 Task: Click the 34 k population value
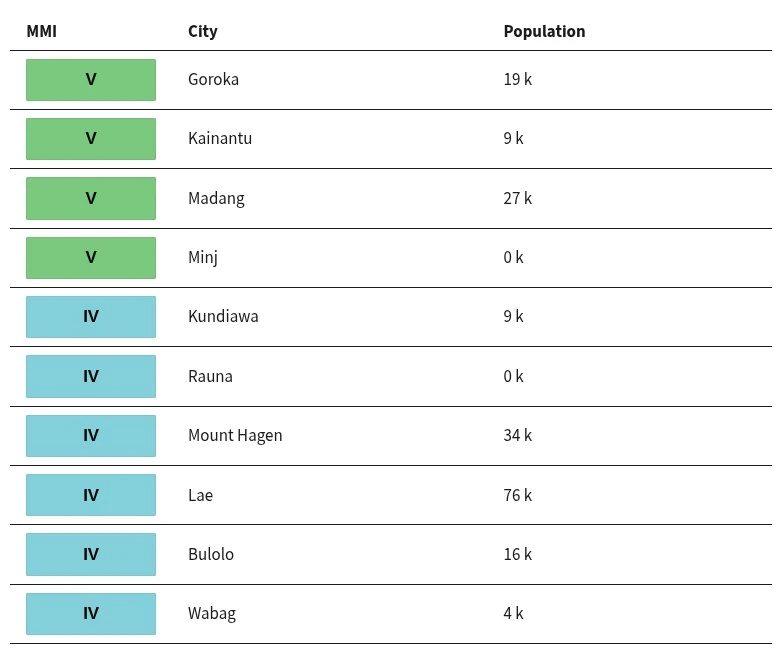point(518,435)
